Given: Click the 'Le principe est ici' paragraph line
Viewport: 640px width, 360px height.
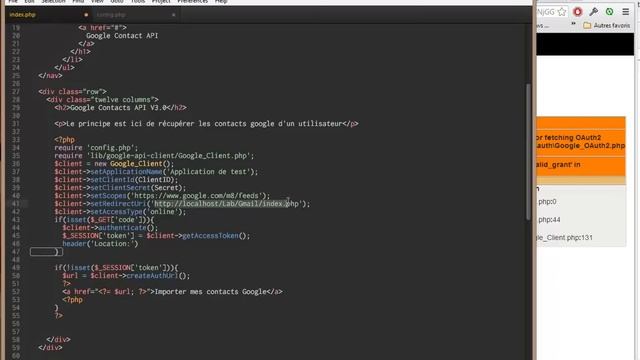Looking at the screenshot, I should click(206, 124).
